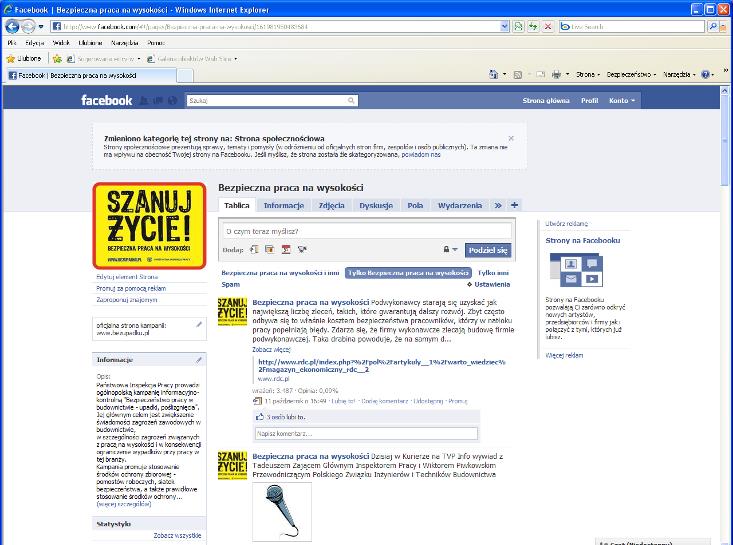
Task: Select the 'Tylko Bezpieczna praca na wysokości' filter
Action: [x=408, y=273]
